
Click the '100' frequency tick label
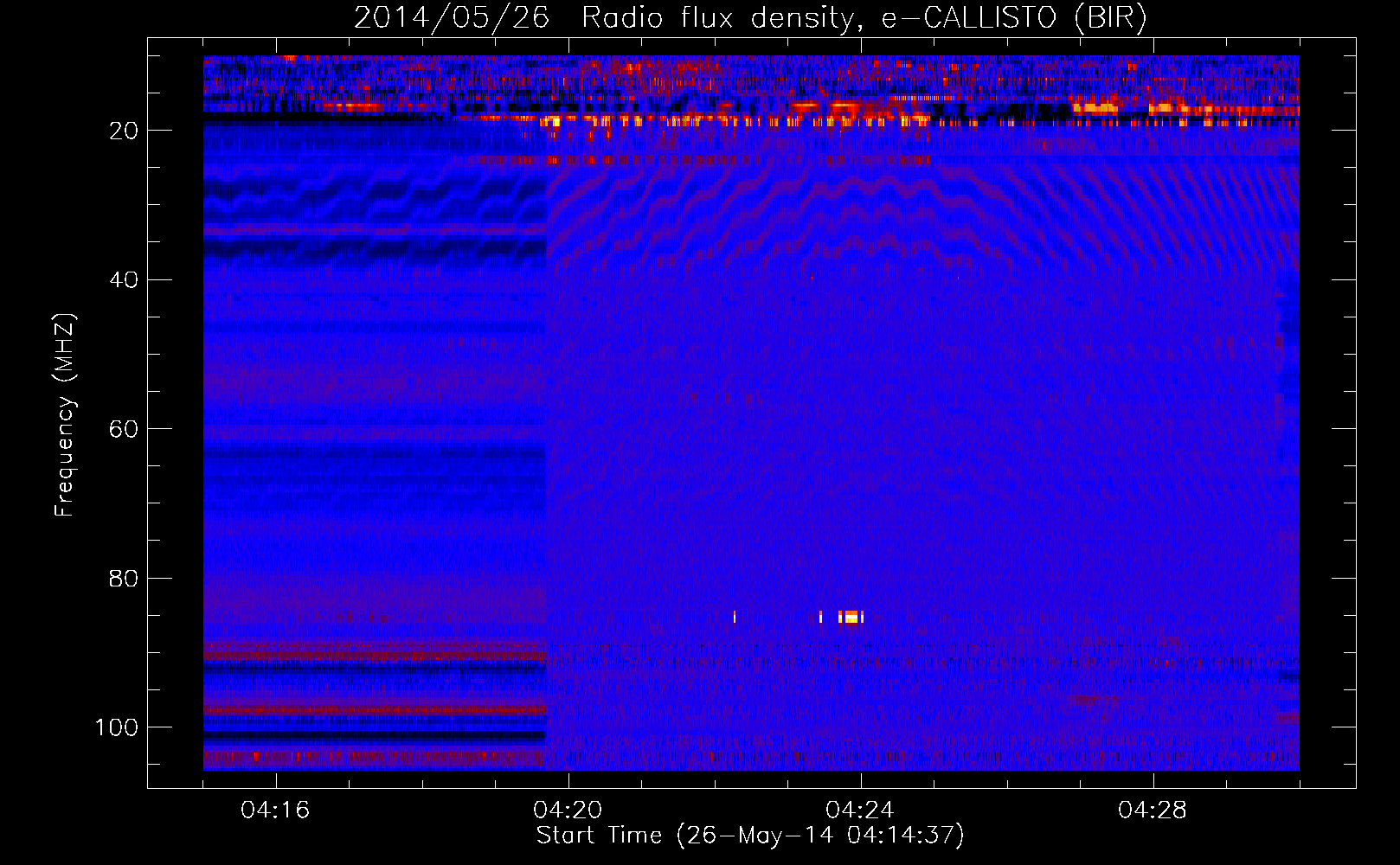(x=117, y=727)
